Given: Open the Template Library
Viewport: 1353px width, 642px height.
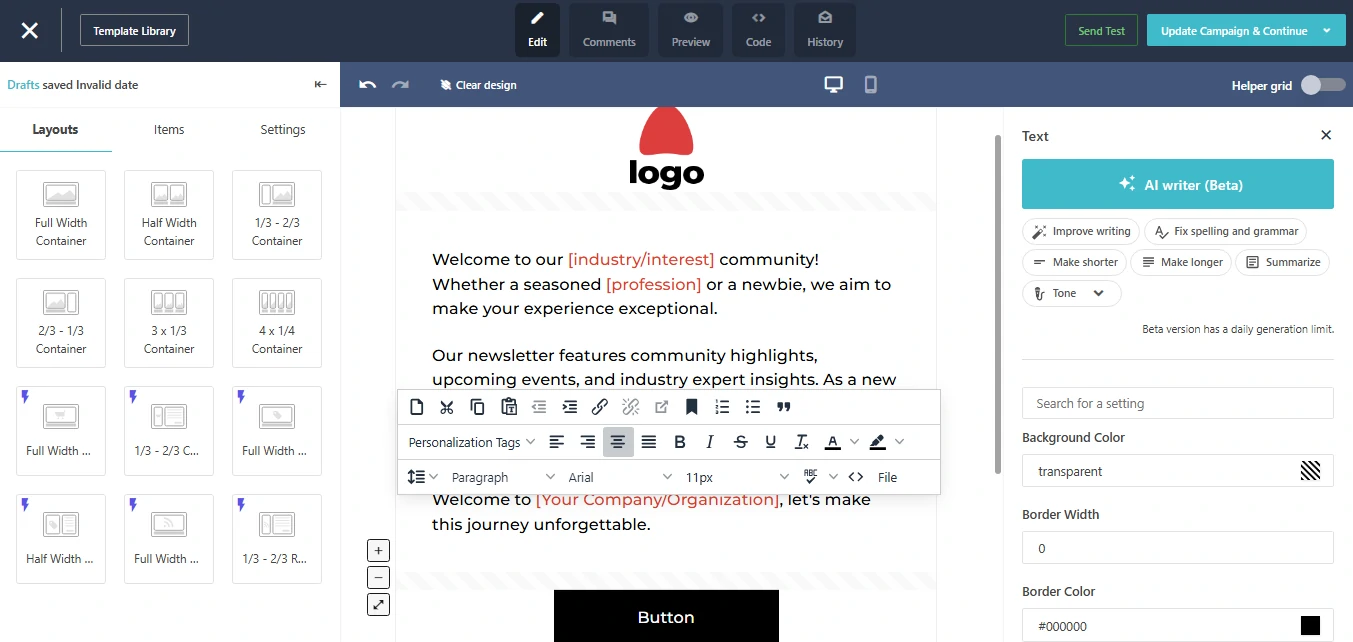Looking at the screenshot, I should (134, 31).
